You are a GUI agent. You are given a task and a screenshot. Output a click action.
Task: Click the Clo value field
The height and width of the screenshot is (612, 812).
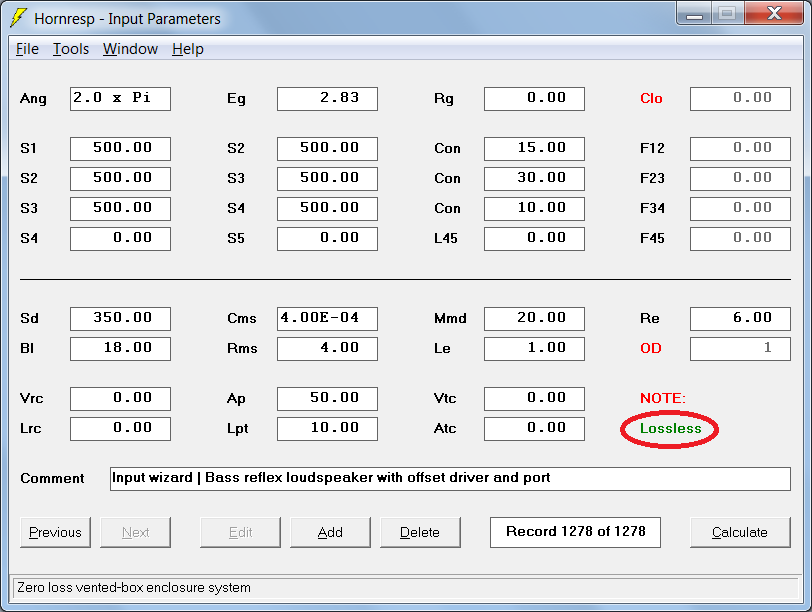[741, 99]
